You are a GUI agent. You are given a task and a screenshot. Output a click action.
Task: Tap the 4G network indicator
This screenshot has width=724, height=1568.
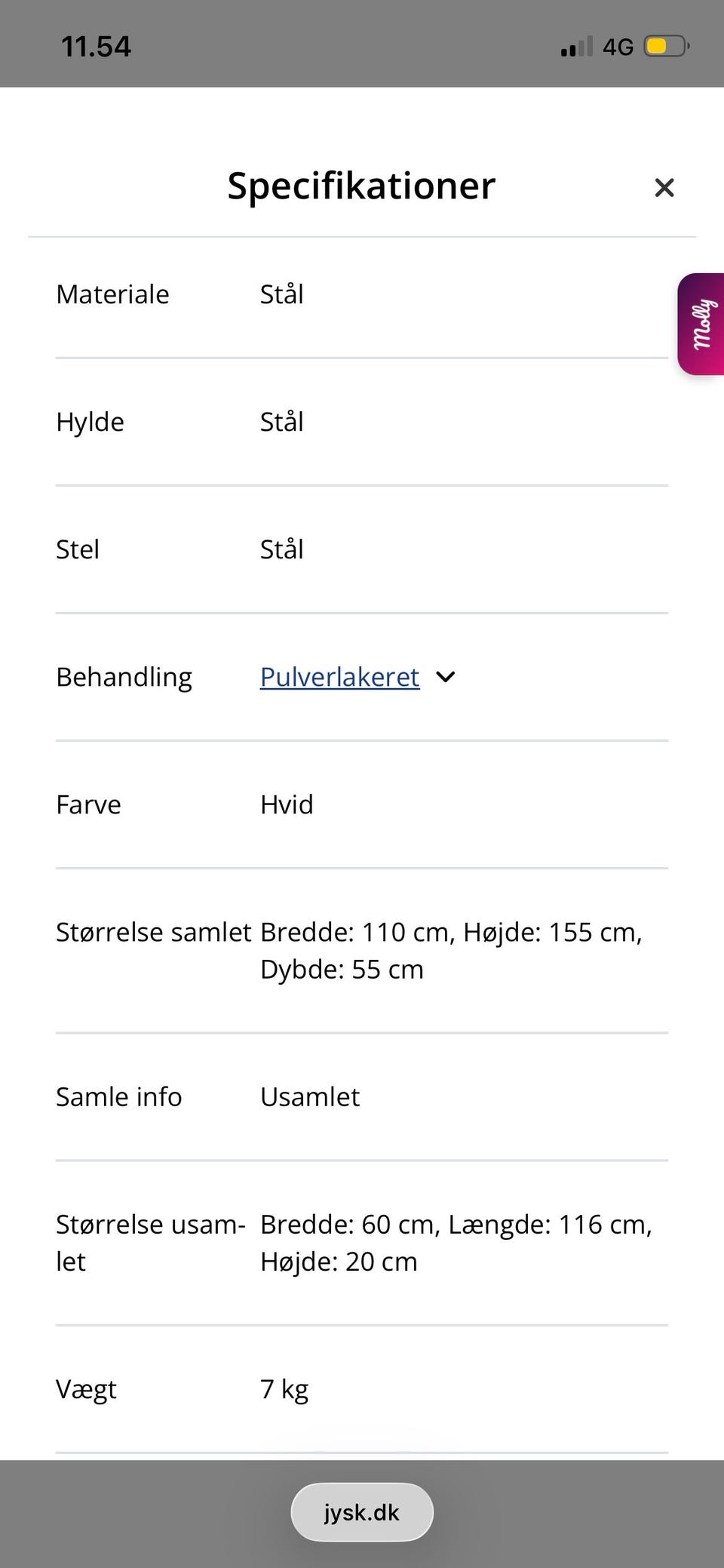618,47
